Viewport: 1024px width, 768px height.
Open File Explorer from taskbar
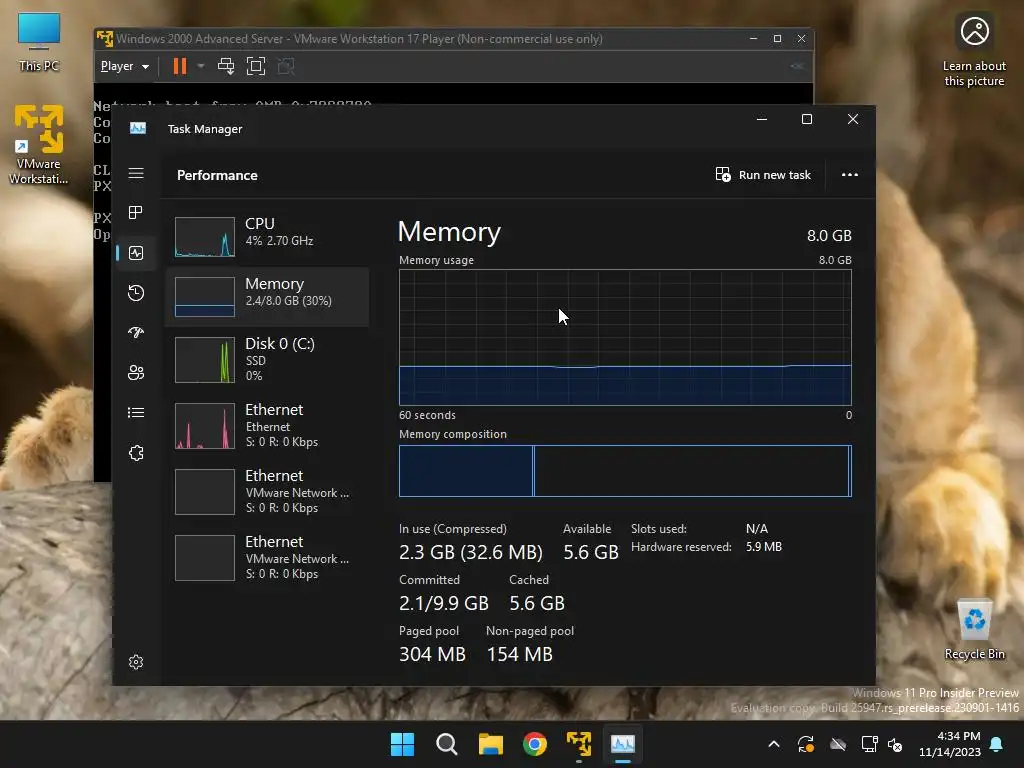[x=490, y=744]
